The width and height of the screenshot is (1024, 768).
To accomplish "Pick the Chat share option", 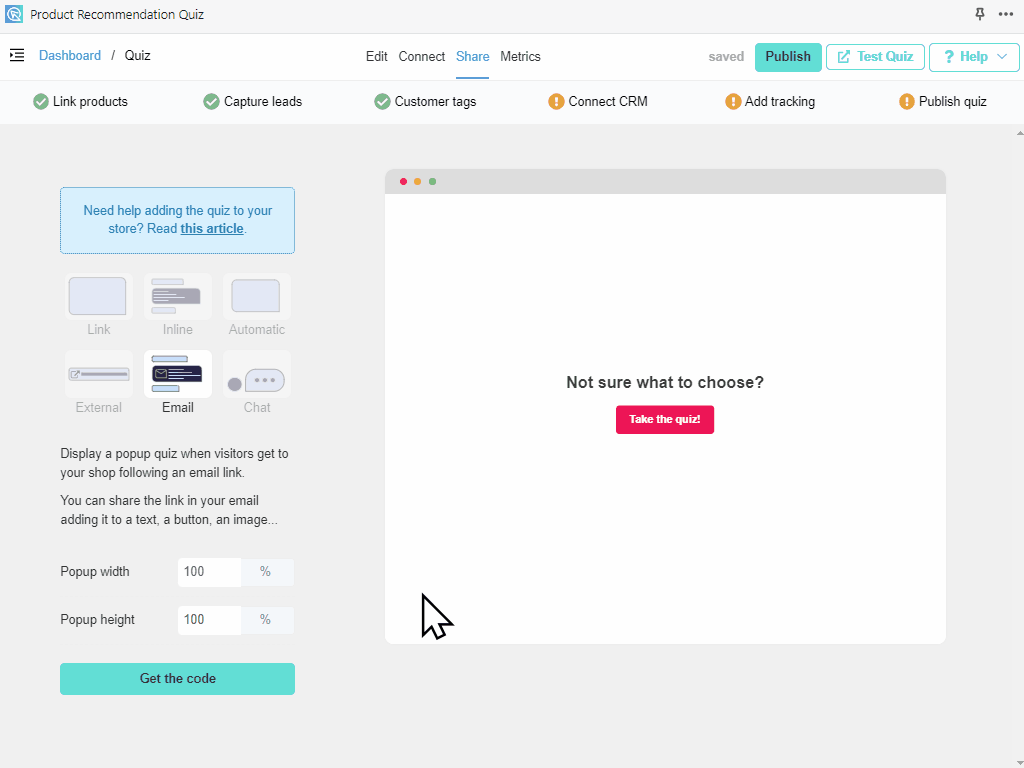I will (x=257, y=383).
